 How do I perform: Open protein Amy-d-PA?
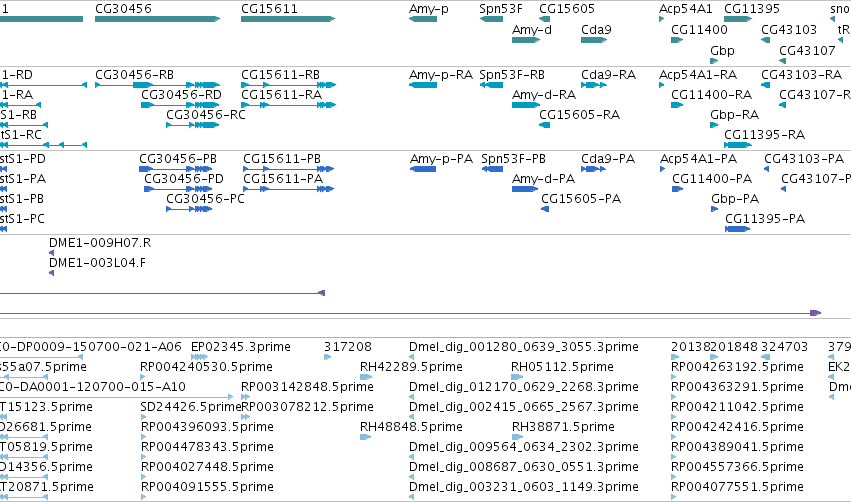543,179
